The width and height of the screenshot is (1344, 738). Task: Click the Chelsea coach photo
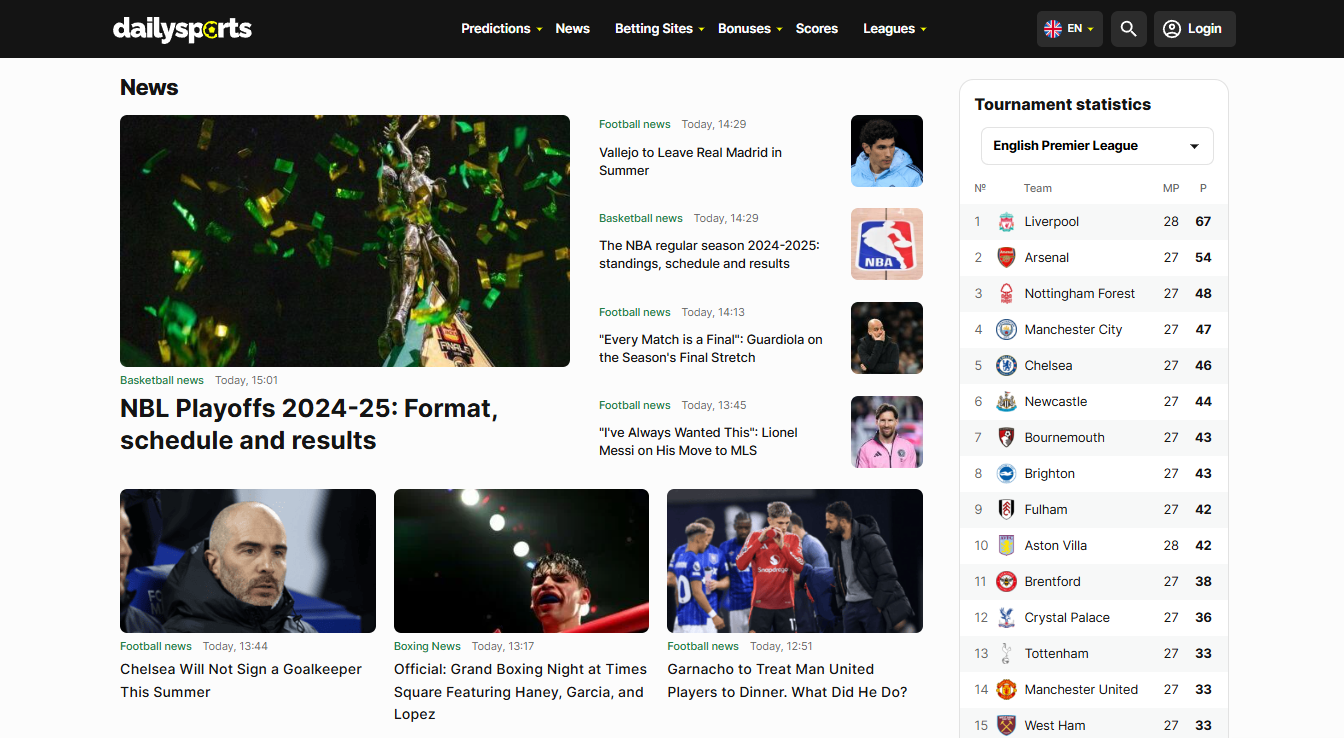pos(248,561)
